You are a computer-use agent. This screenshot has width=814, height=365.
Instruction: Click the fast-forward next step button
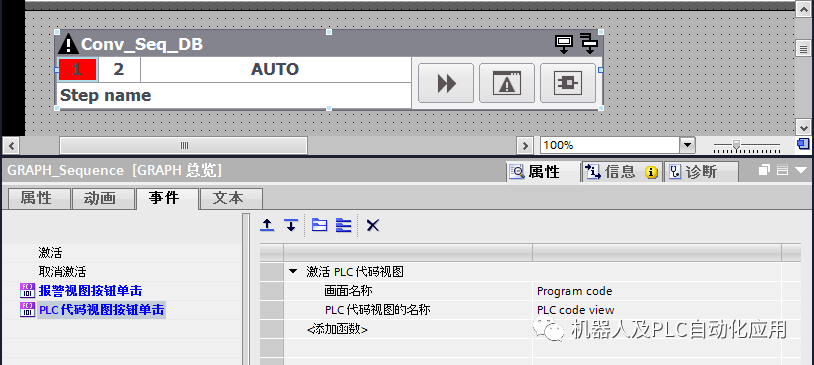point(446,83)
